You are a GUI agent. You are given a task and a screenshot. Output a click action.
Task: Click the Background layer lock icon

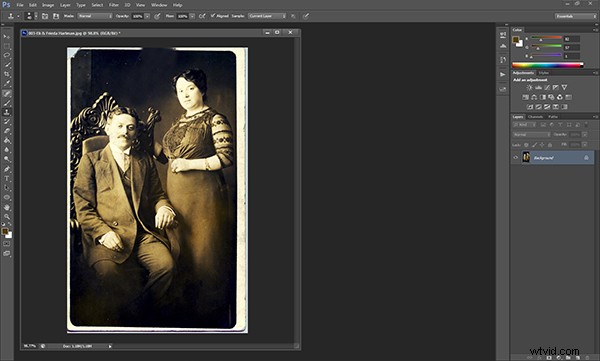pyautogui.click(x=586, y=158)
